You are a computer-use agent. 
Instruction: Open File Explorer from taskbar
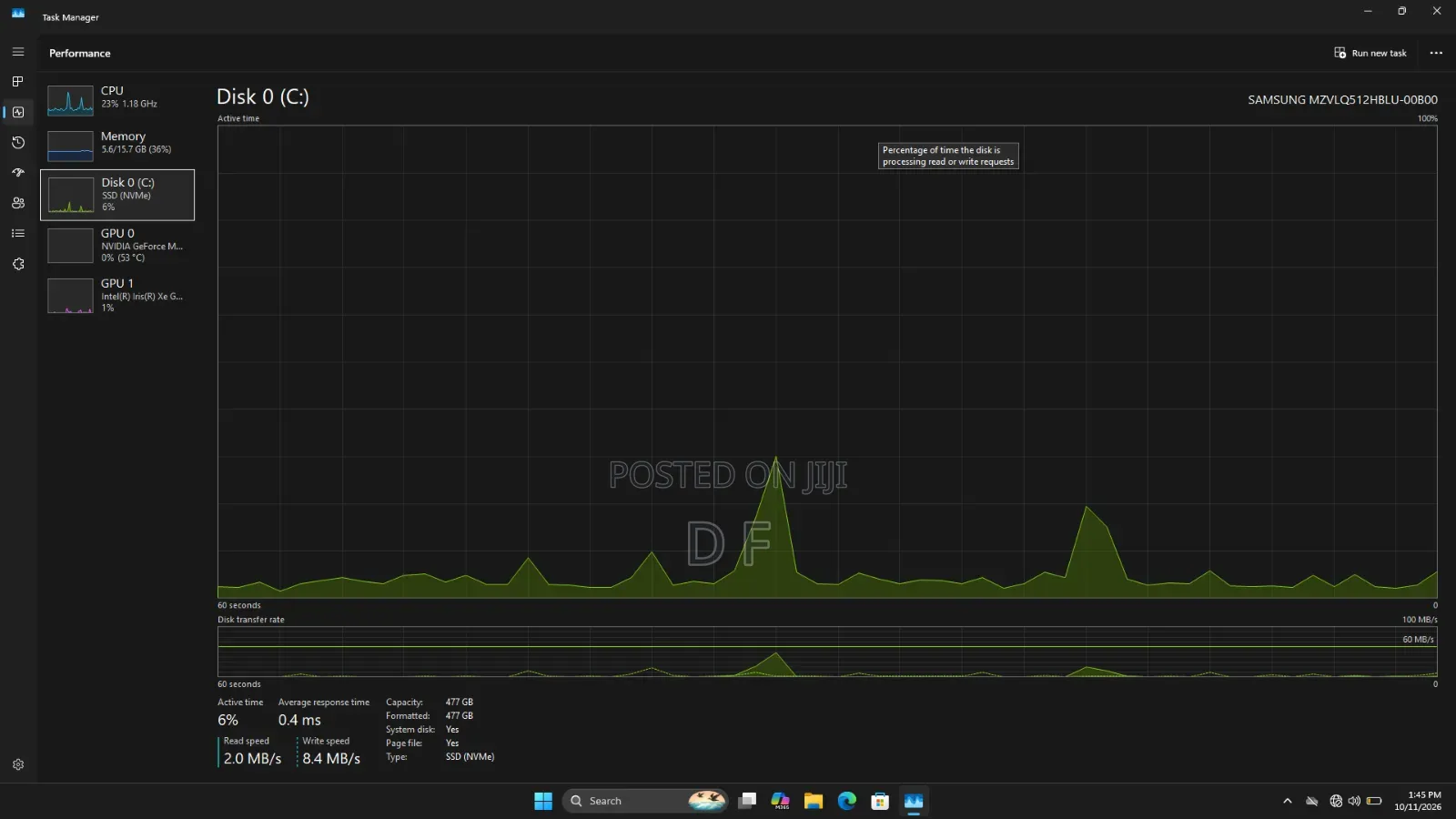[814, 801]
